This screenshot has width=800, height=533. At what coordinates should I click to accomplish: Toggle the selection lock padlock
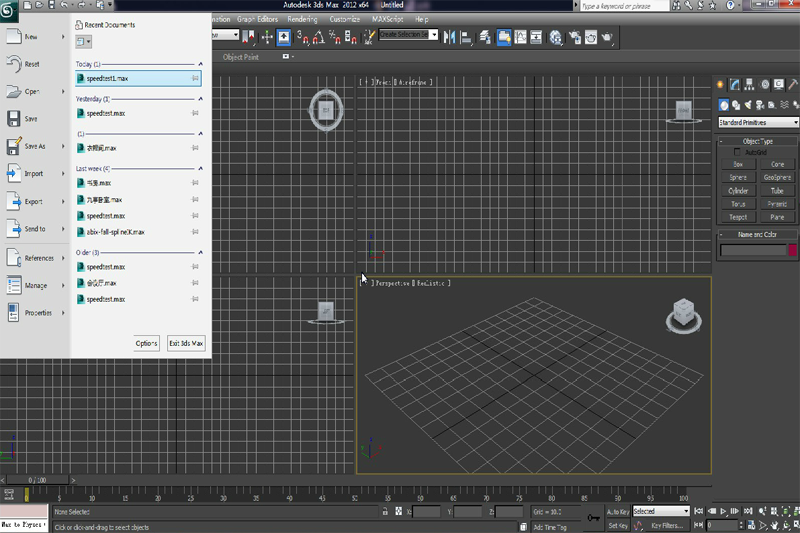tap(386, 512)
